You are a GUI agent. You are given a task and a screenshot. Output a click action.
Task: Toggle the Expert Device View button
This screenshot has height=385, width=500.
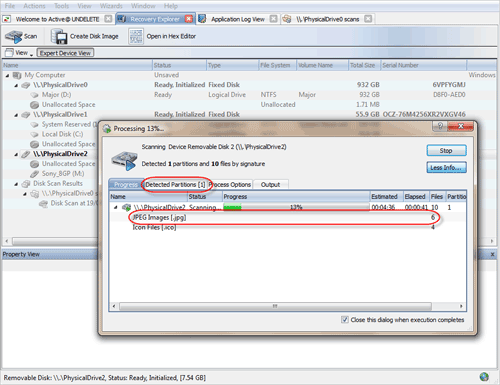[x=65, y=53]
